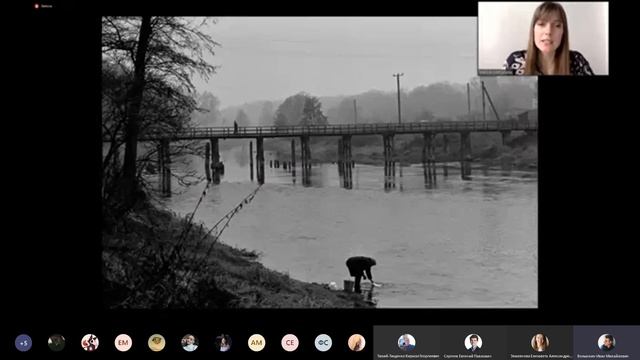Click the blonde-hair avatar right of ФС
The width and height of the screenshot is (640, 360).
pos(356,343)
